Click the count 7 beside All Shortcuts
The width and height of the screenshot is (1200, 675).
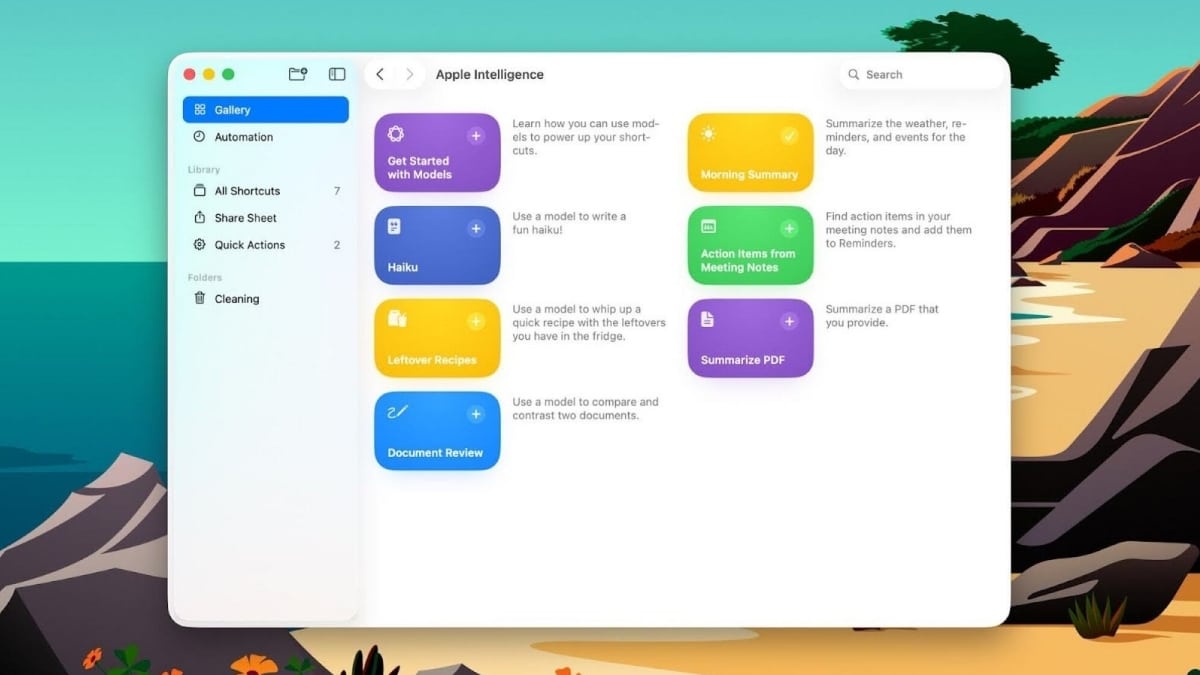(x=337, y=191)
